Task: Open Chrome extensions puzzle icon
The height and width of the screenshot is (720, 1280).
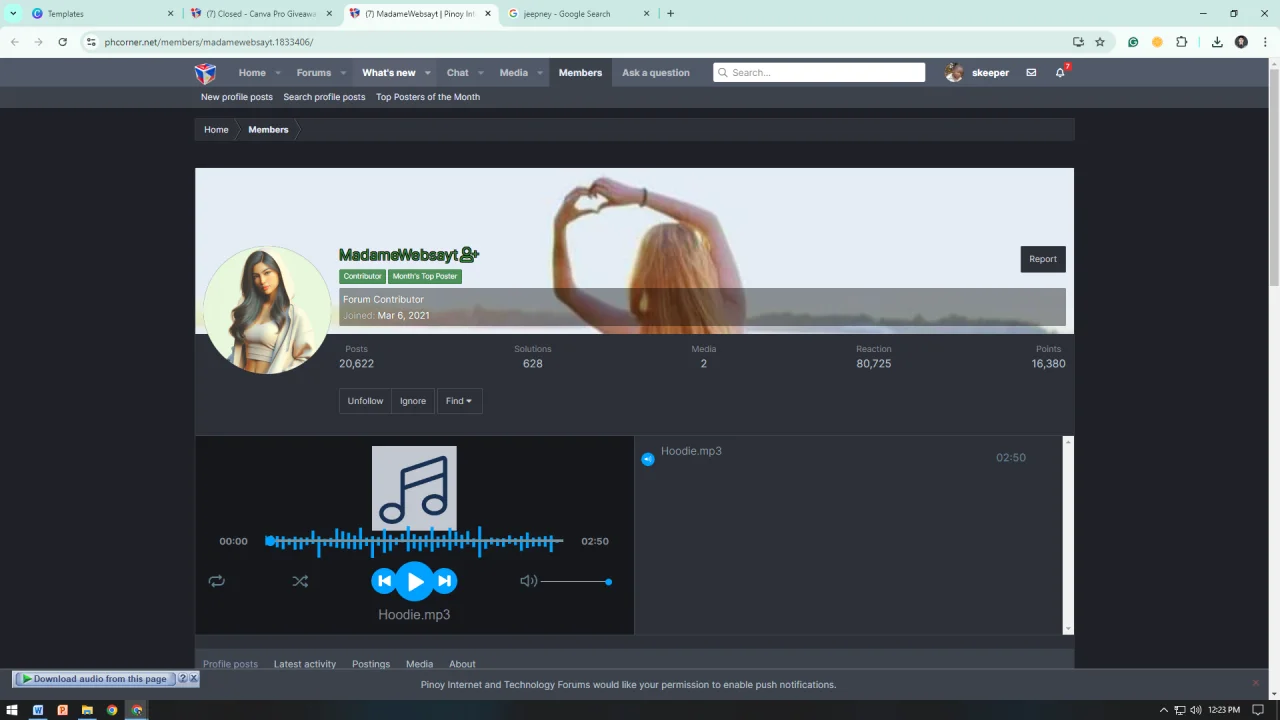Action: (x=1182, y=42)
